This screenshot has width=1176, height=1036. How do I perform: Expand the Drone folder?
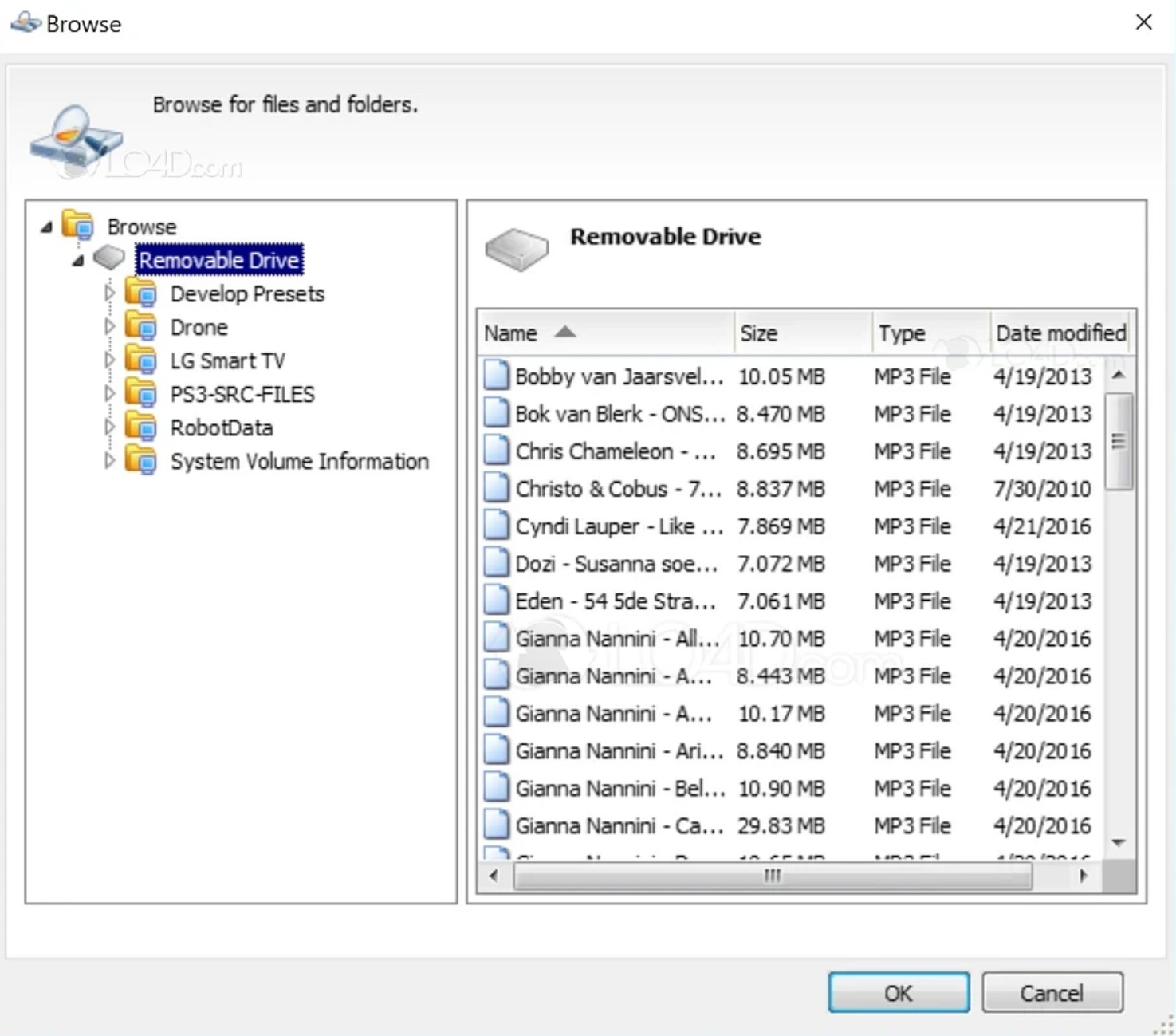coord(110,326)
